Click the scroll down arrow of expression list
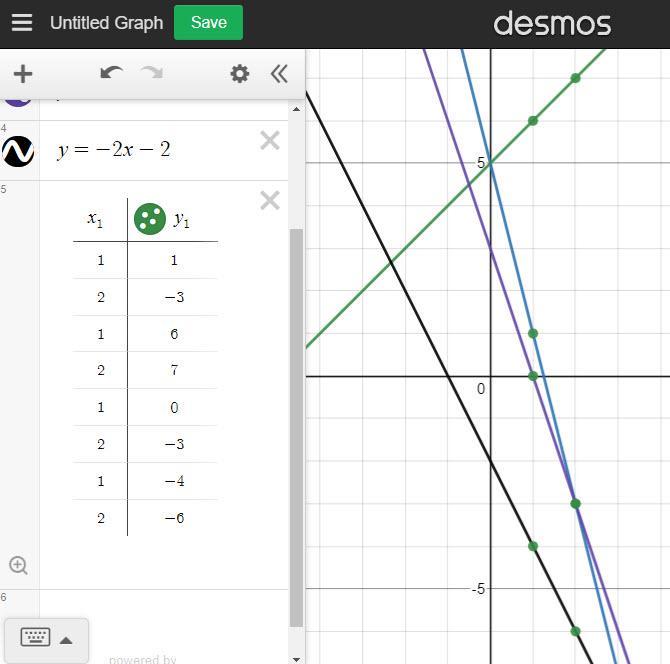Viewport: 670px width, 664px height. coord(296,660)
